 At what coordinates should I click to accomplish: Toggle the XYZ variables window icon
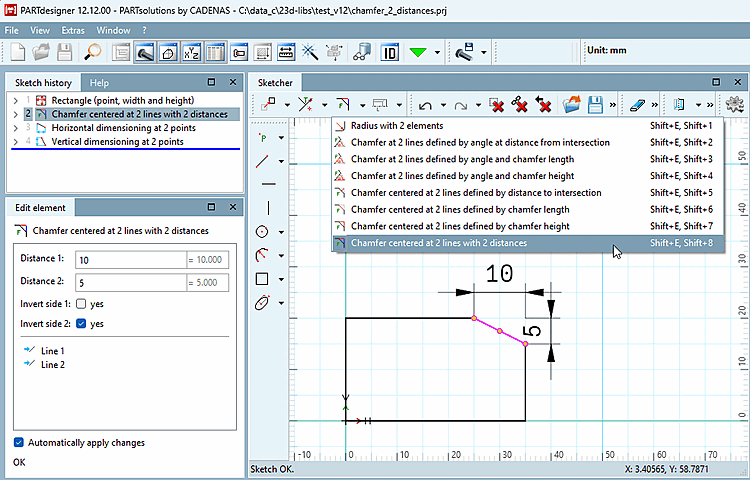(x=192, y=52)
